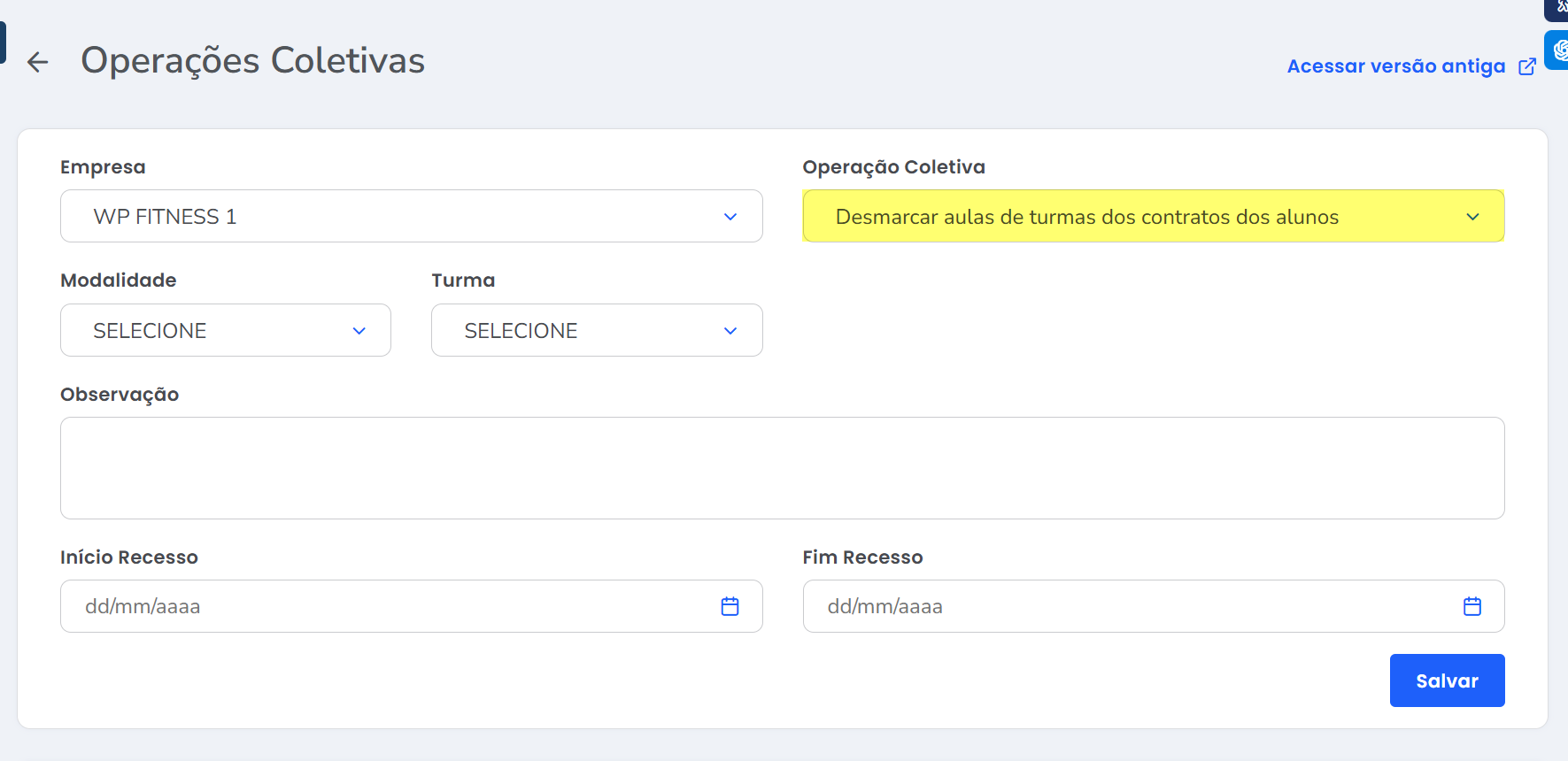Open the Início Recesso calendar picker icon
1568x761 pixels.
point(730,606)
